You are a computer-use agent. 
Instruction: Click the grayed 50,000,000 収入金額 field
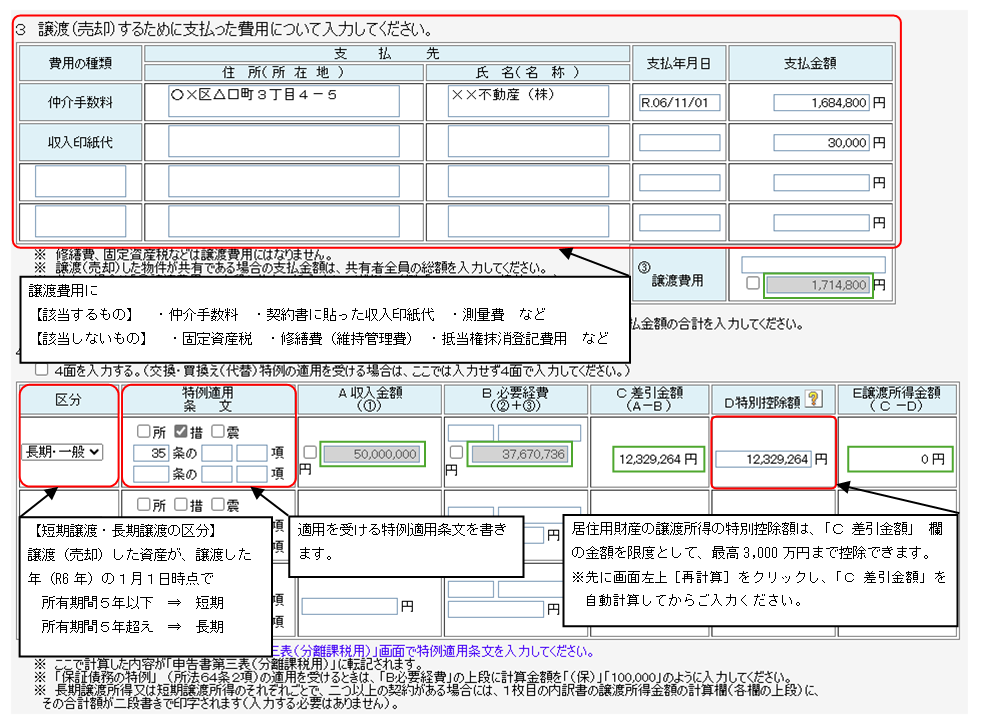pos(372,454)
